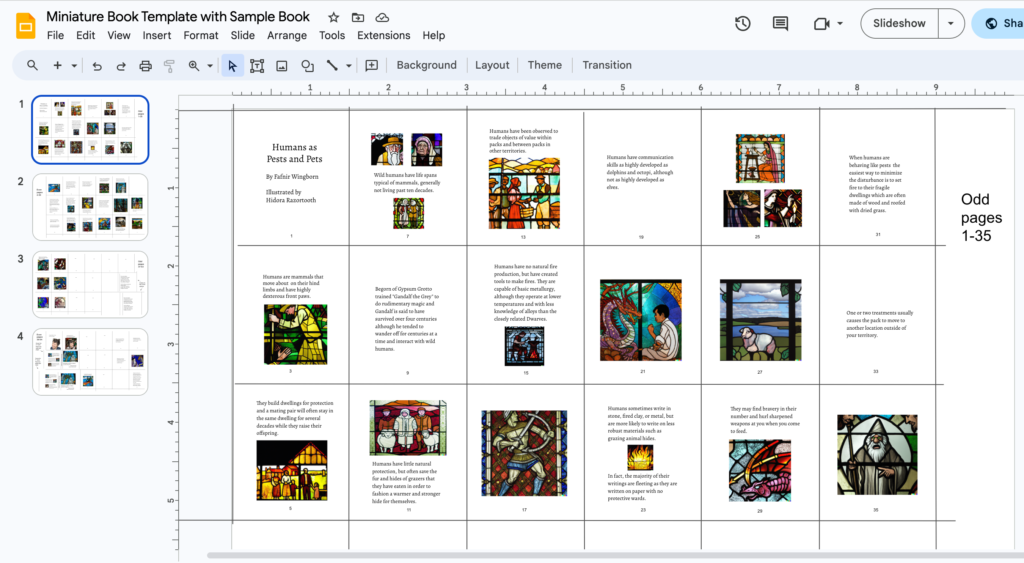Viewport: 1024px width, 563px height.
Task: Open the Transition panel
Action: (607, 65)
